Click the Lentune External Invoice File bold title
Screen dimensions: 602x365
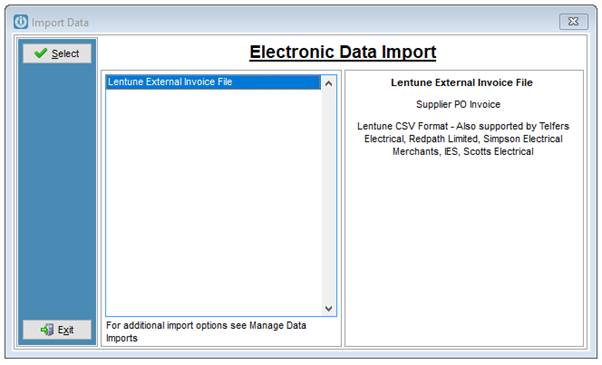click(461, 83)
